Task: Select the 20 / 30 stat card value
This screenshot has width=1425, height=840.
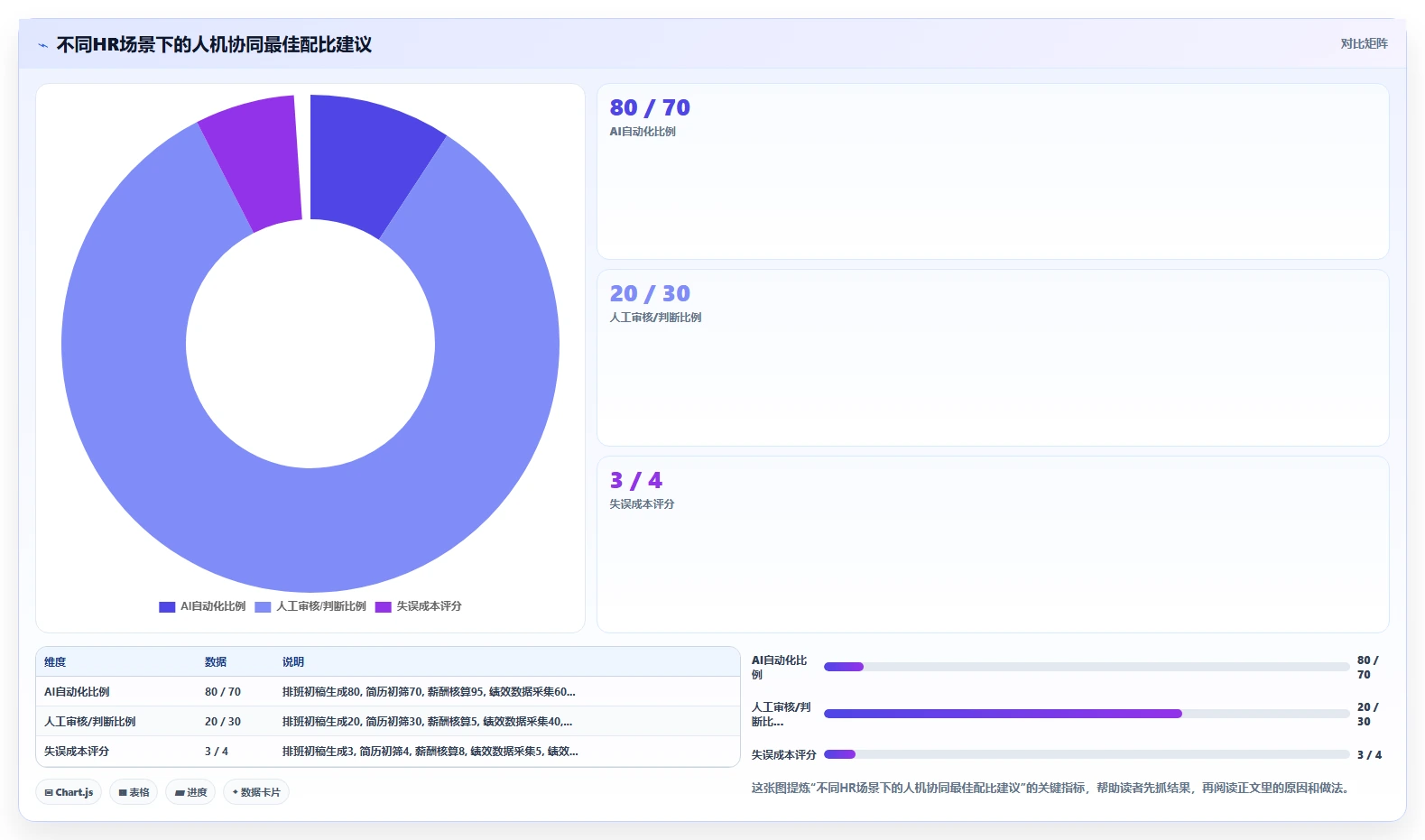Action: 650,294
